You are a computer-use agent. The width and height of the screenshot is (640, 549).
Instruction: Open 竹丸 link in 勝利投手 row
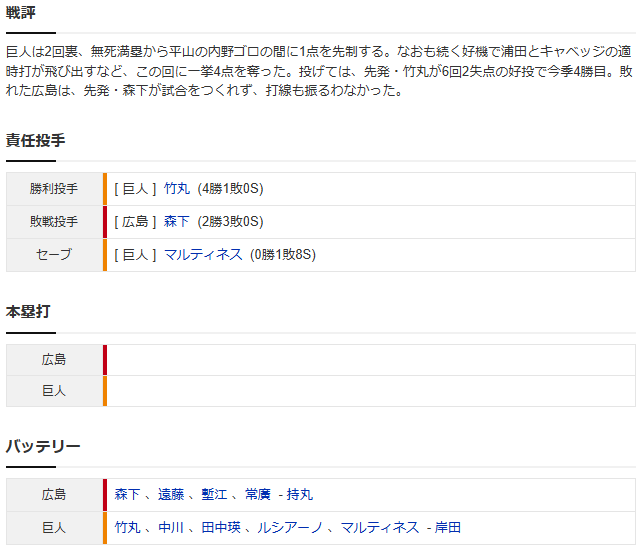point(177,189)
